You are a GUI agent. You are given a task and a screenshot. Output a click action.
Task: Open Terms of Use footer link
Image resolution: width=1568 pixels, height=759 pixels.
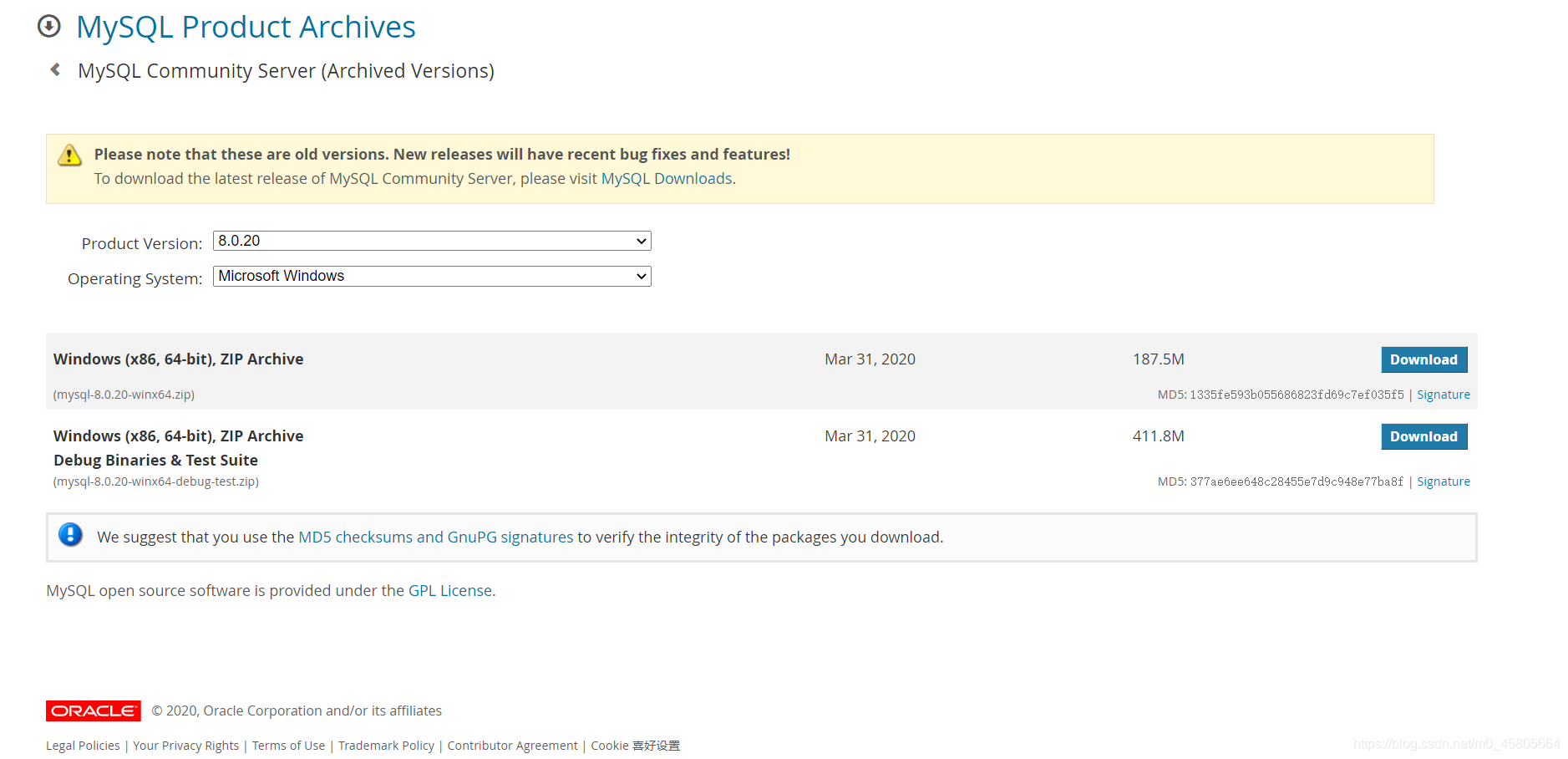[288, 746]
